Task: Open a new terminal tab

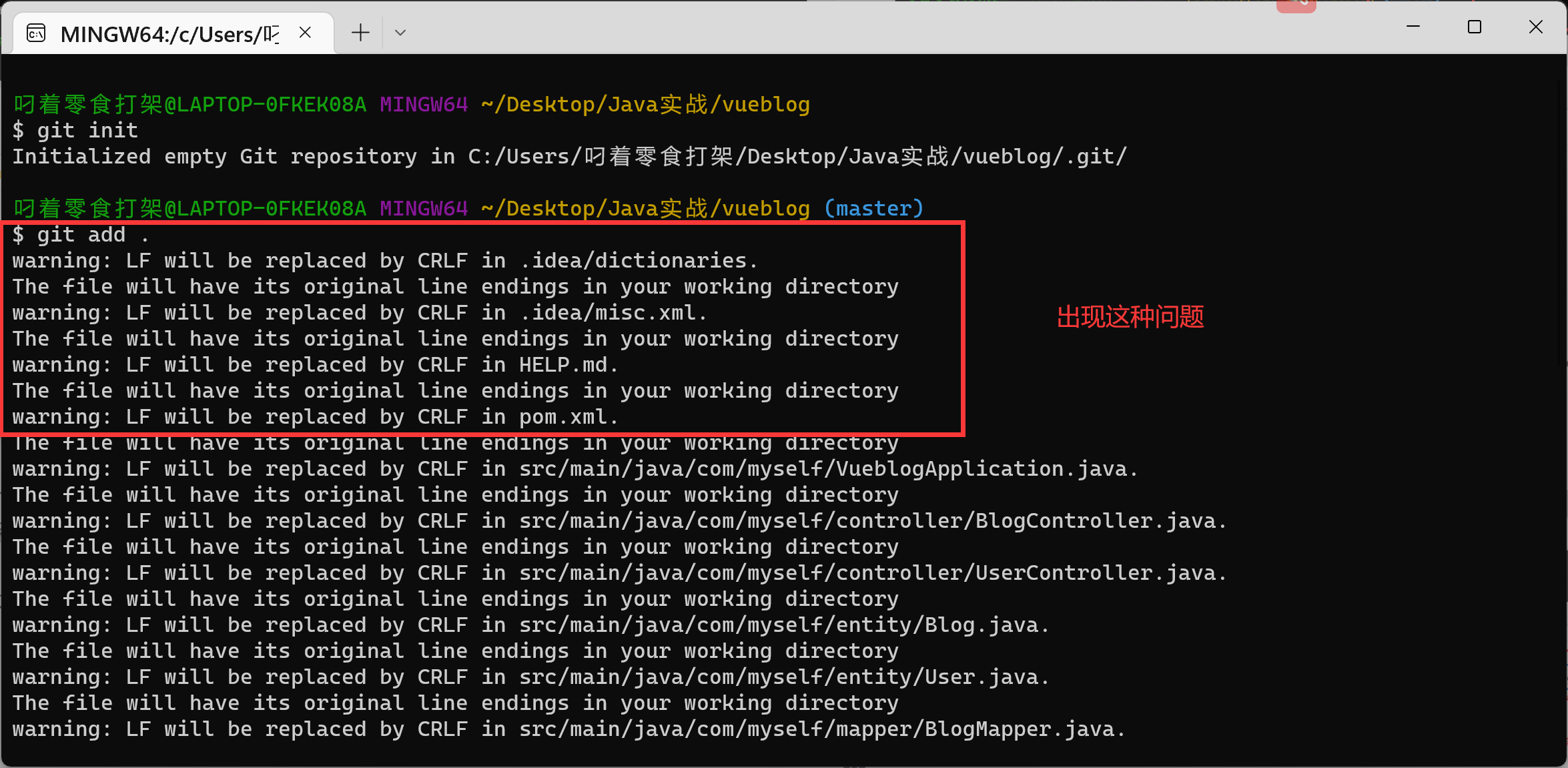Action: click(360, 32)
